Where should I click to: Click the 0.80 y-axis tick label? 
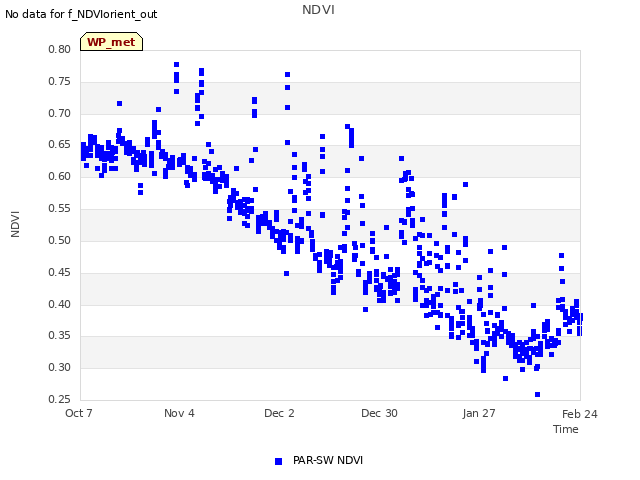click(x=60, y=49)
